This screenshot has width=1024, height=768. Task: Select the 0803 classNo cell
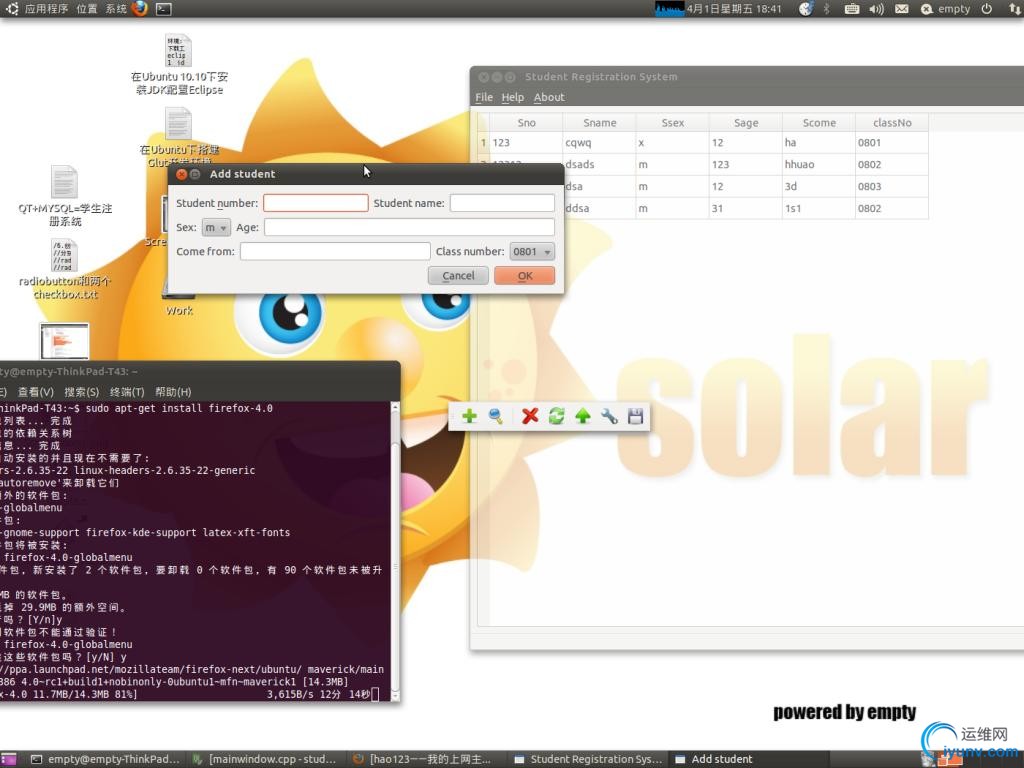(x=892, y=186)
